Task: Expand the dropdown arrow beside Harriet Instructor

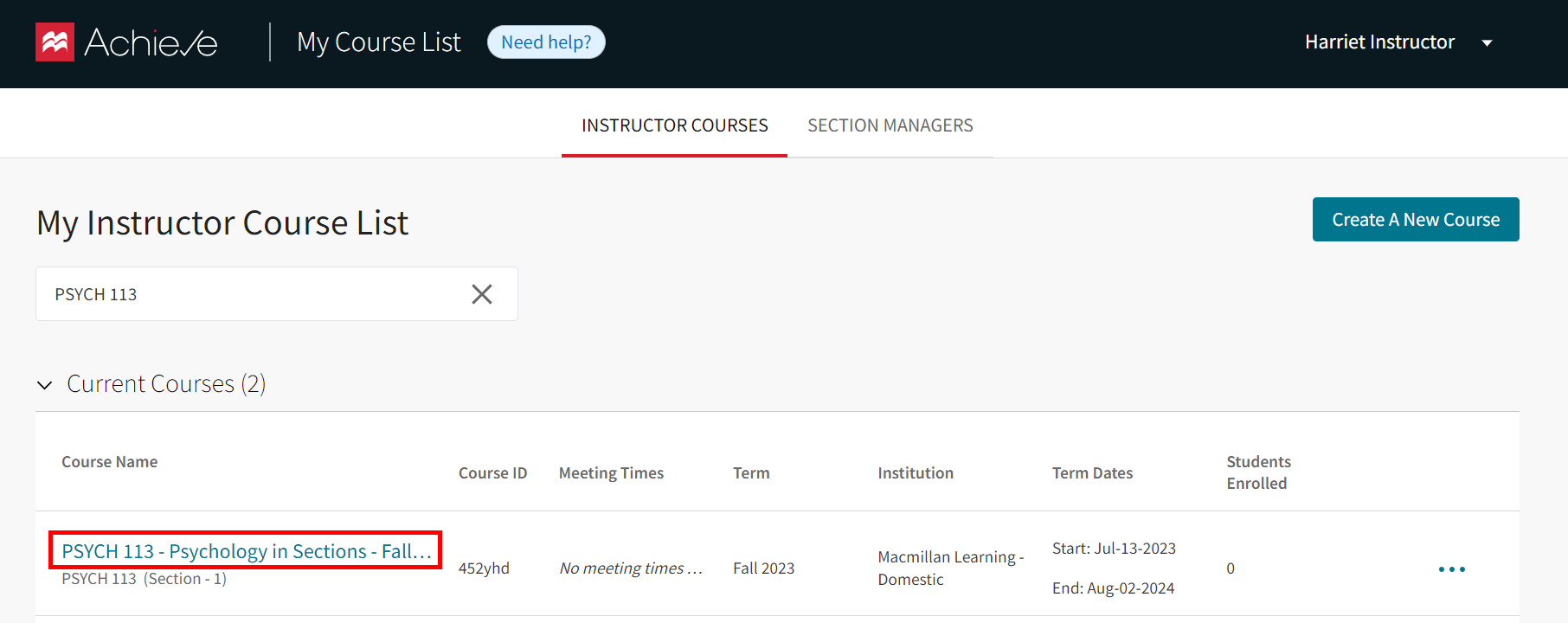Action: 1488,42
